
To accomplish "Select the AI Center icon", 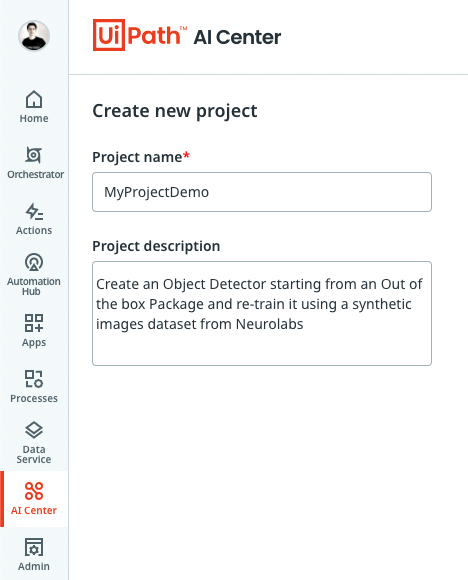I will click(34, 491).
